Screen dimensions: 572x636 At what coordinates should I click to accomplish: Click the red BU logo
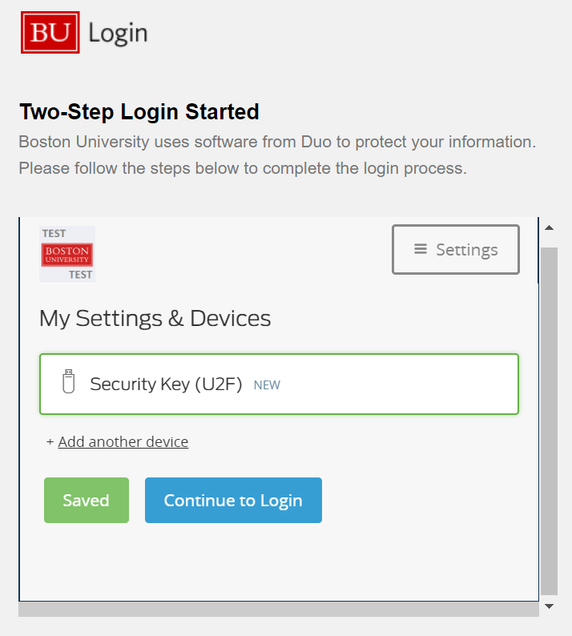50,32
